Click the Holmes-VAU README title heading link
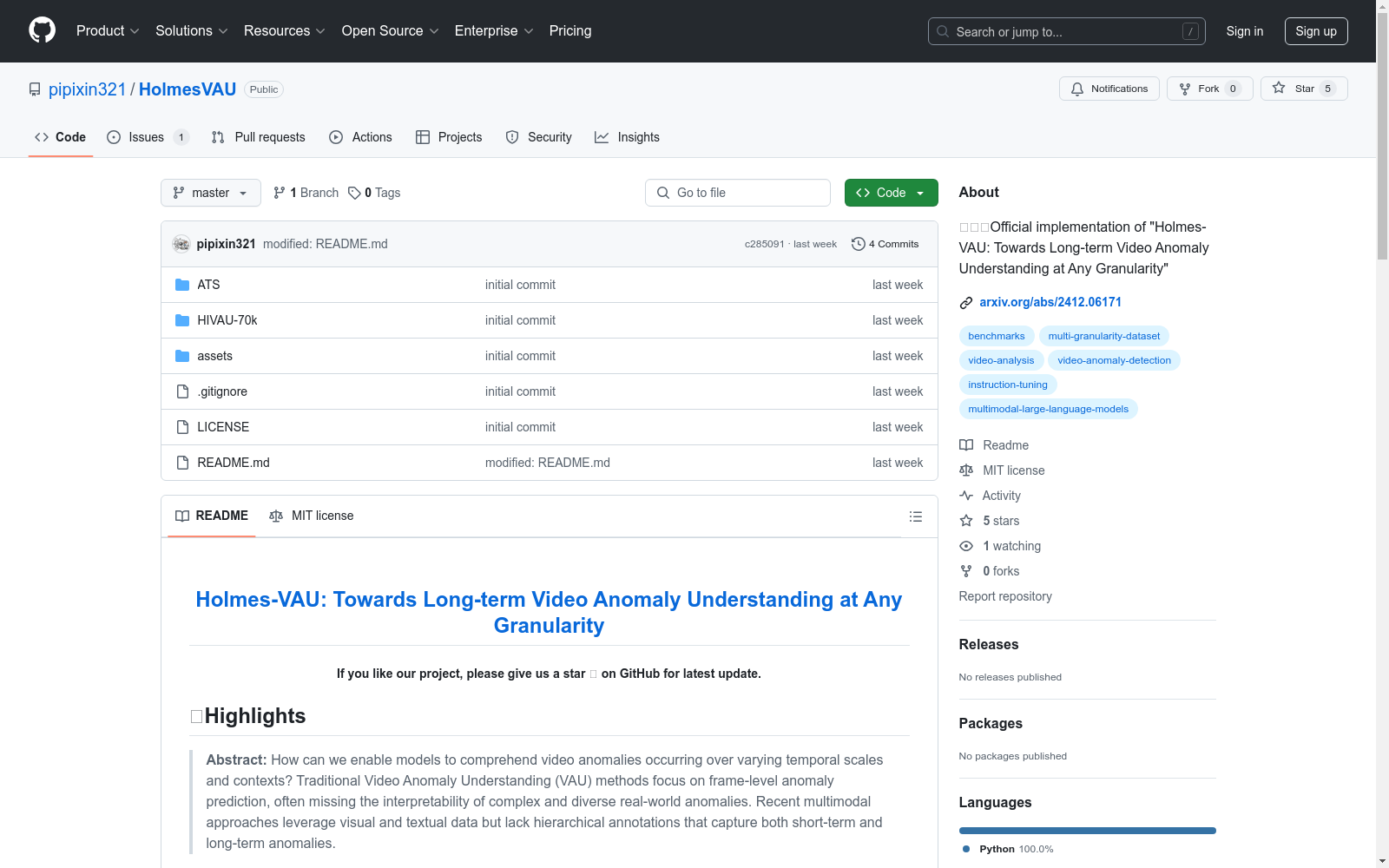The height and width of the screenshot is (868, 1389). coord(549,612)
